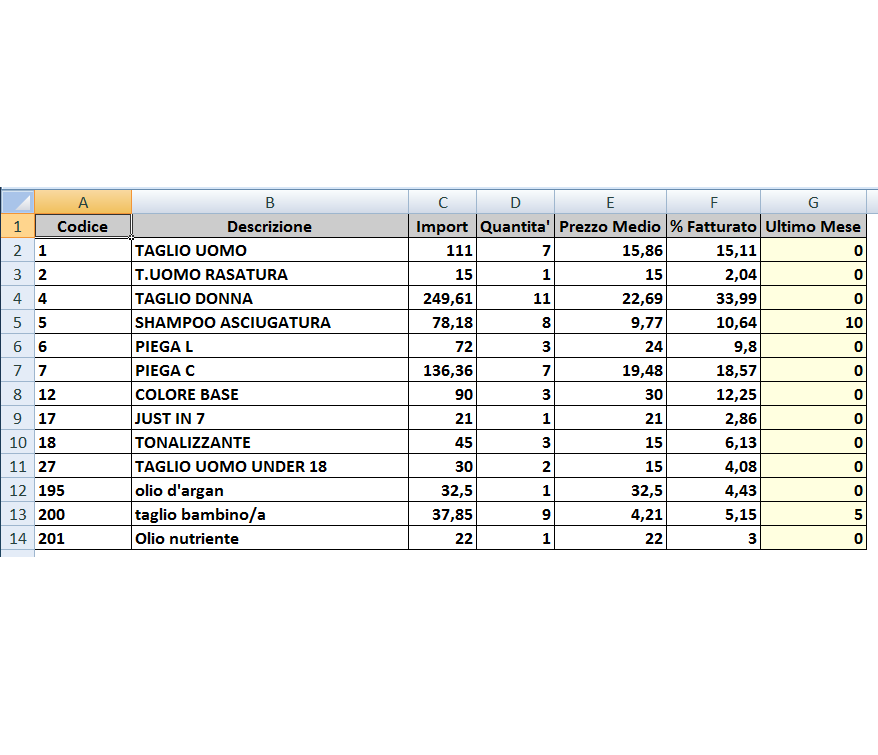Select column G header
This screenshot has width=878, height=755.
pyautogui.click(x=814, y=202)
